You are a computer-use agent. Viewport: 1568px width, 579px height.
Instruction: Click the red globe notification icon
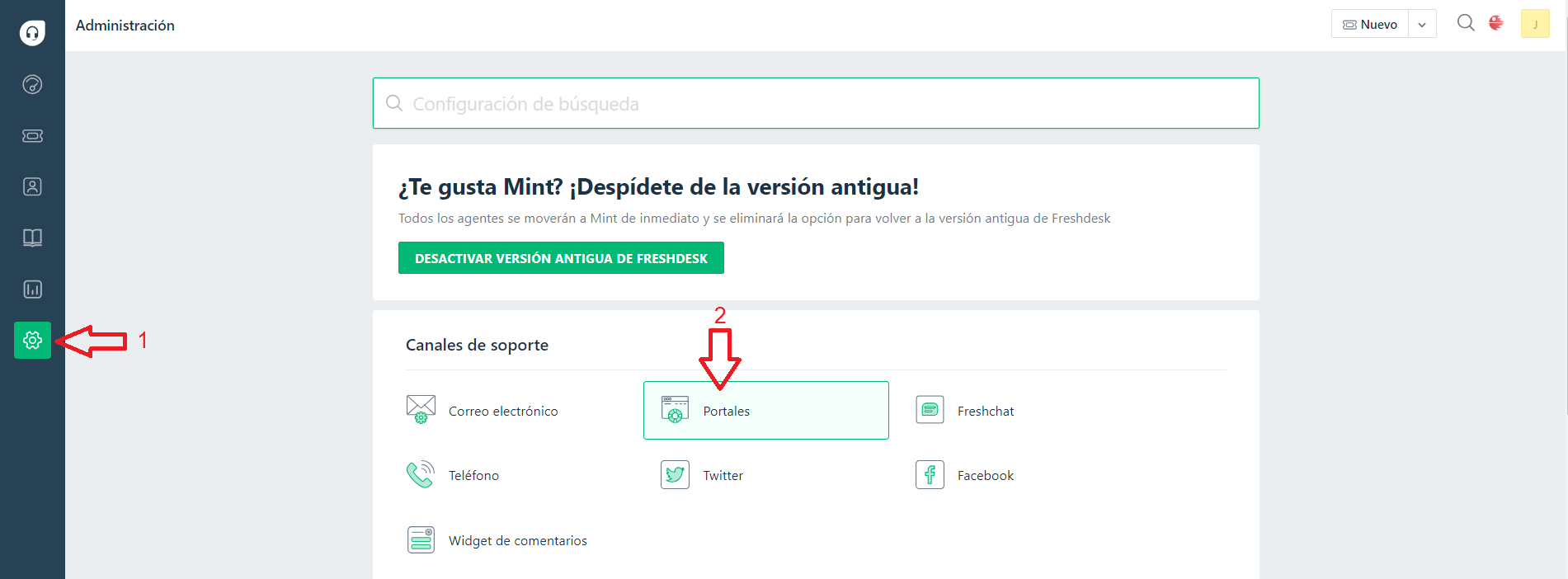(1496, 23)
